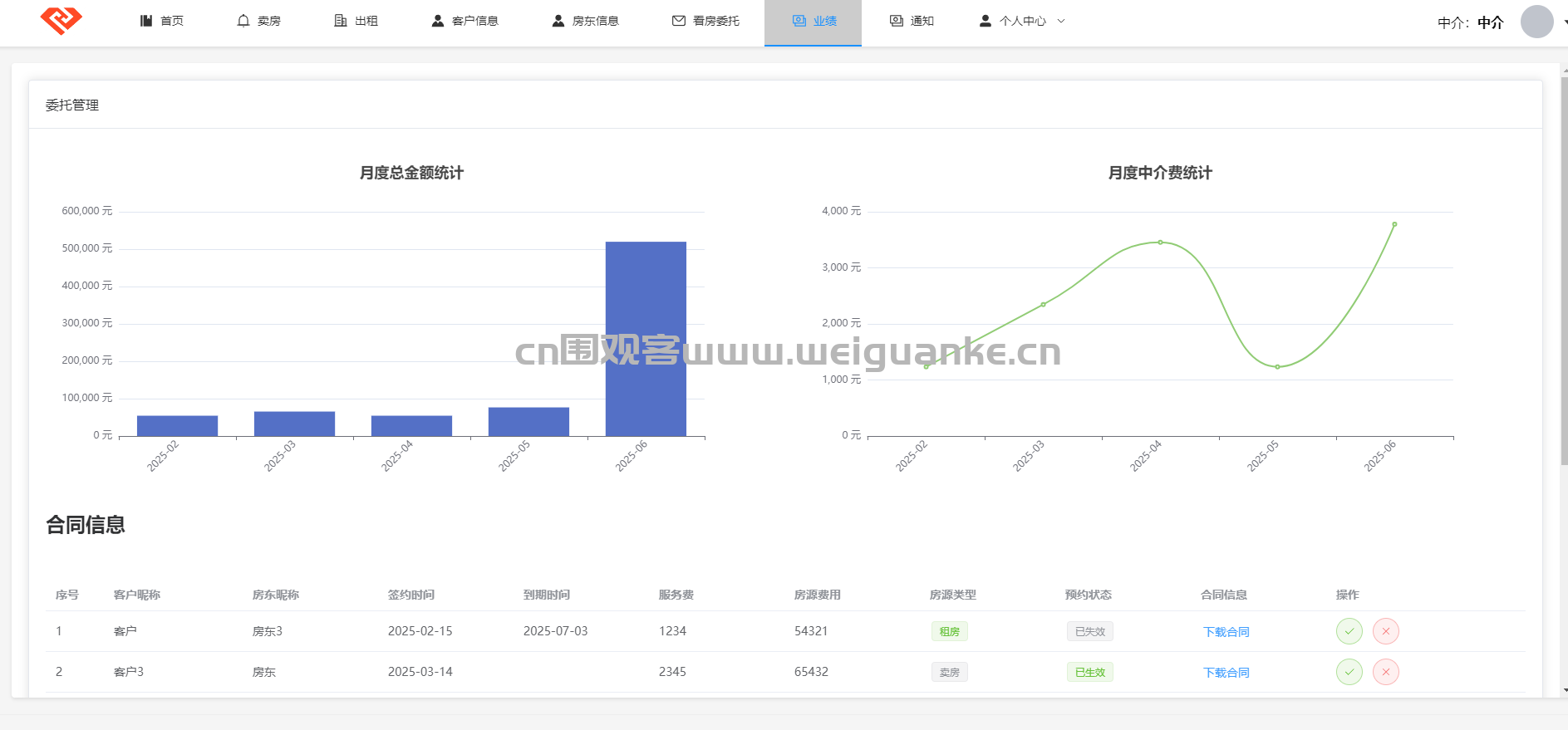Click the 2025-03 data point on line chart

1044,305
